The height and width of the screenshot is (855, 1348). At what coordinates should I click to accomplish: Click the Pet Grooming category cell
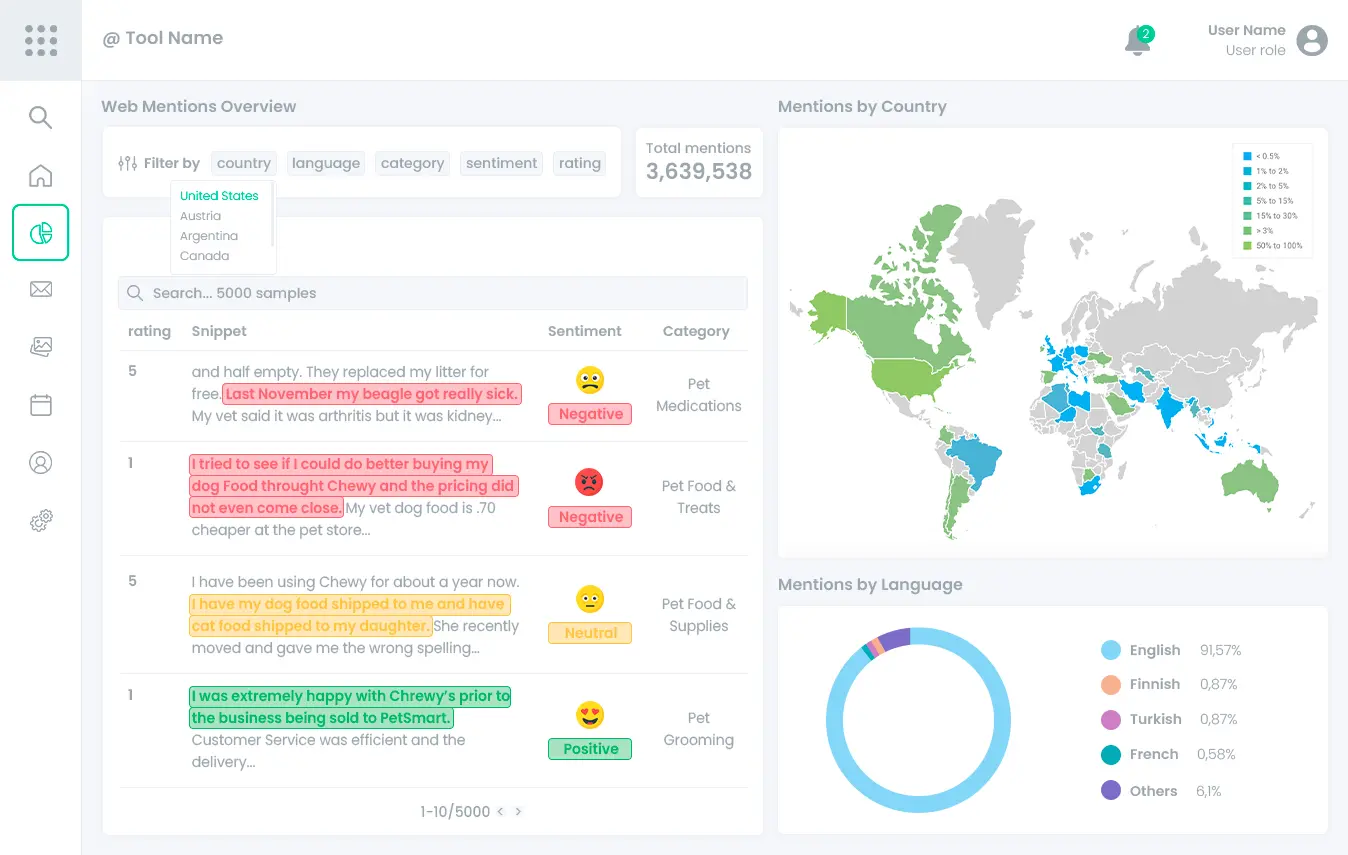[699, 729]
